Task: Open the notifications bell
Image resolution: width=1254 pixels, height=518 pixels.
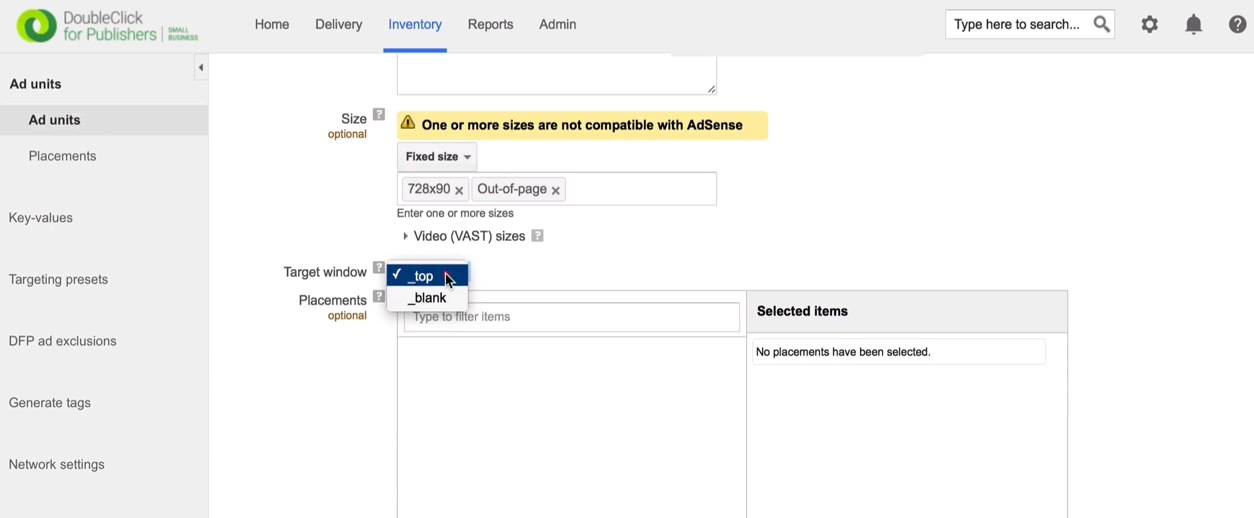Action: [1194, 24]
